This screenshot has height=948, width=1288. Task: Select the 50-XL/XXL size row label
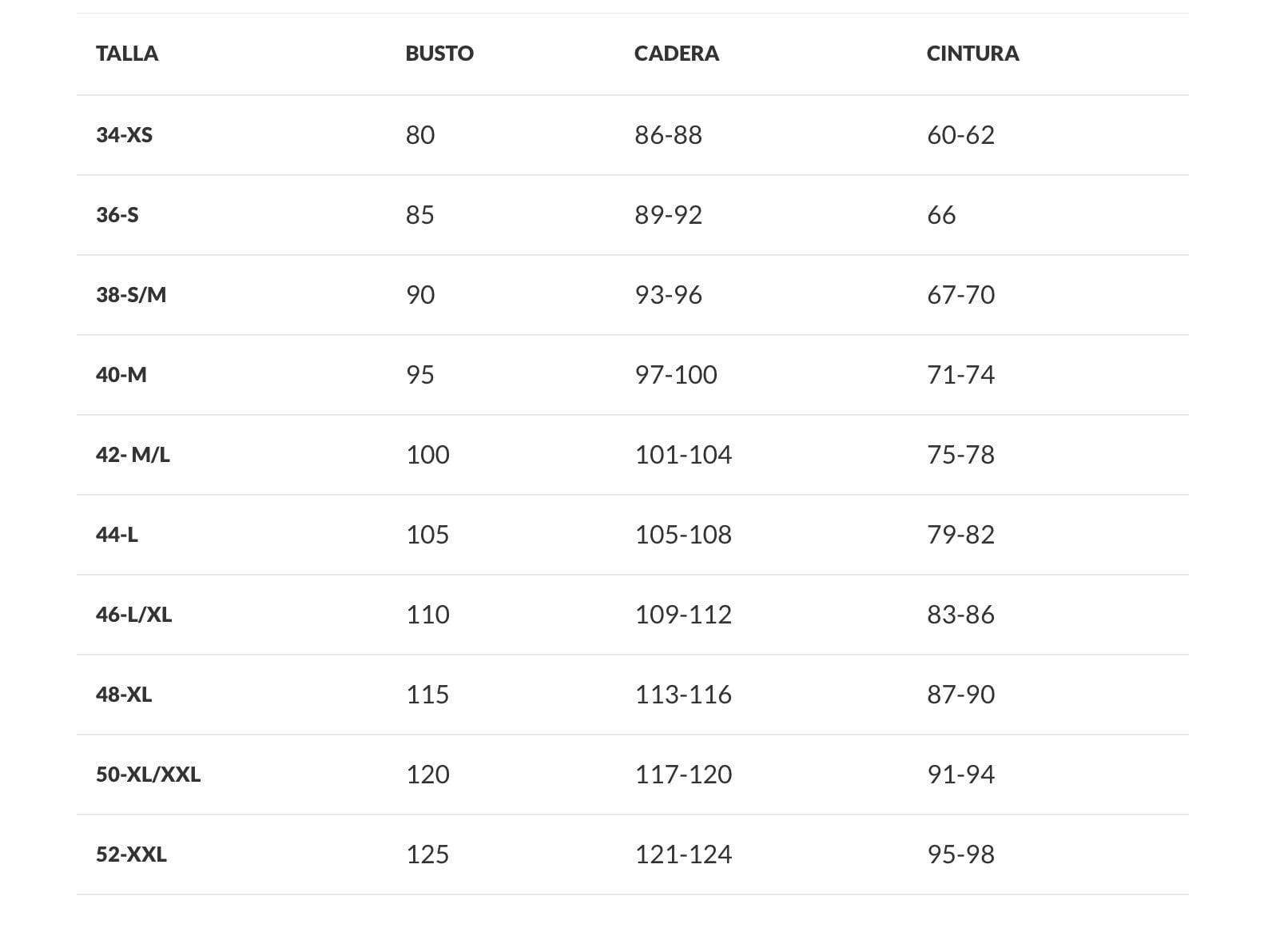coord(148,775)
